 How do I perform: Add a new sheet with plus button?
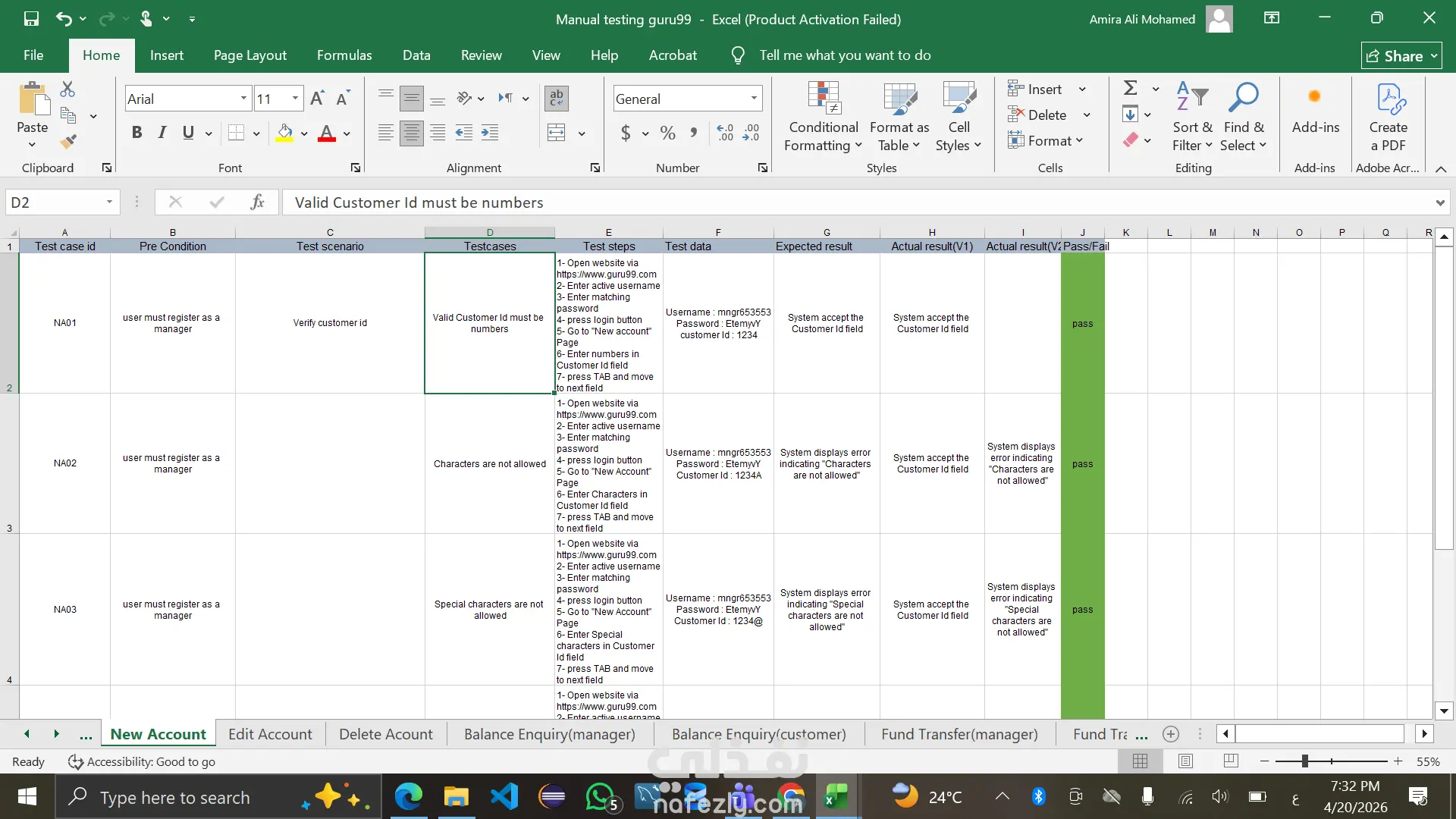tap(1171, 734)
